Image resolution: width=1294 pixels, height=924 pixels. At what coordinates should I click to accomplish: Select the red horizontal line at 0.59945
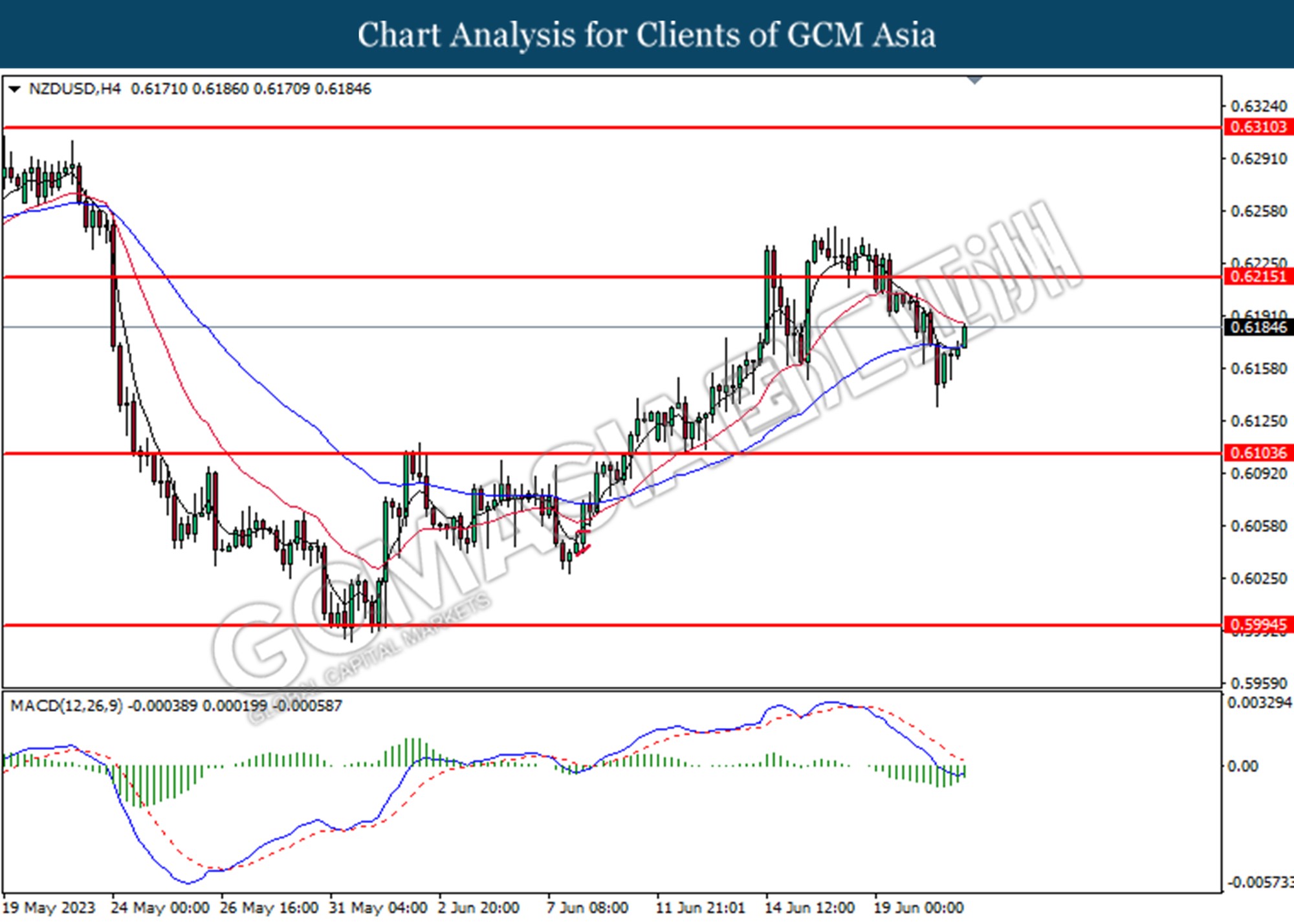click(612, 625)
